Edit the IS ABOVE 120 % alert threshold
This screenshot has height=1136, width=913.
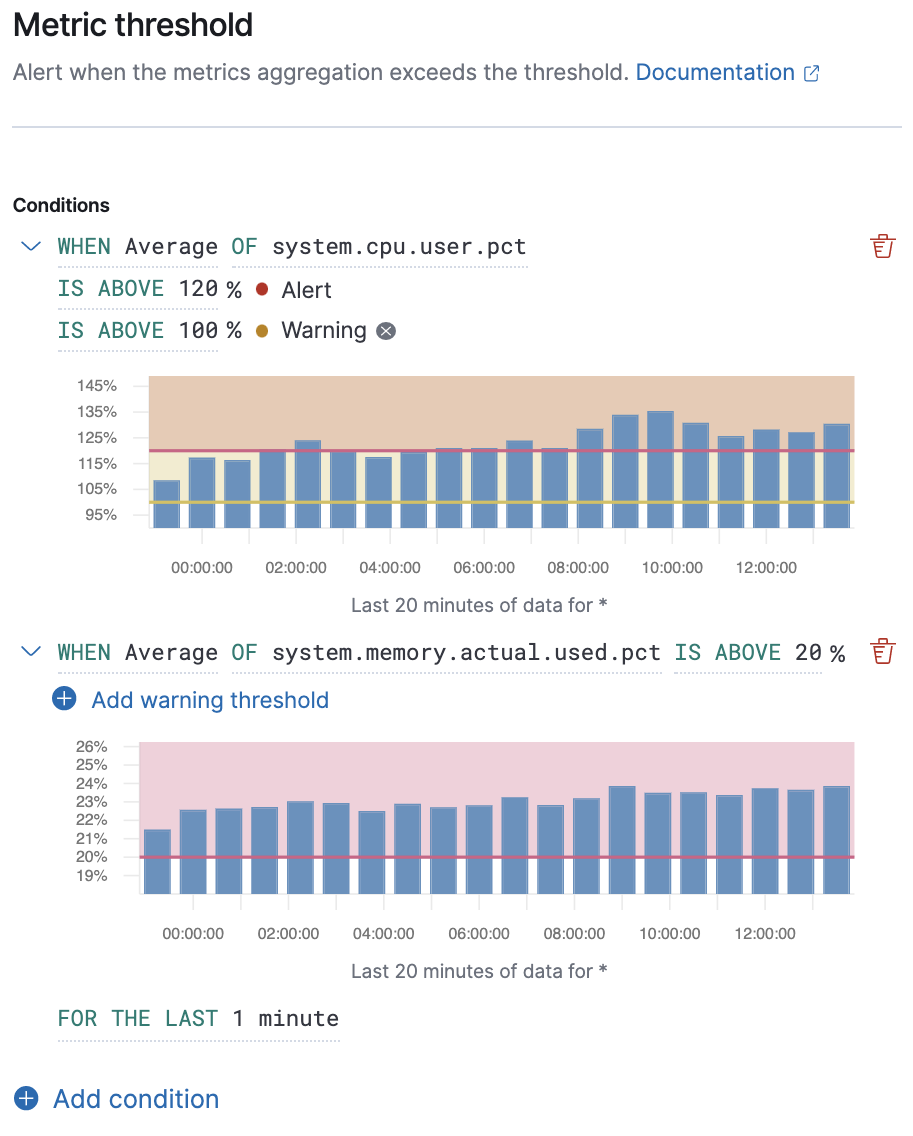pyautogui.click(x=150, y=290)
